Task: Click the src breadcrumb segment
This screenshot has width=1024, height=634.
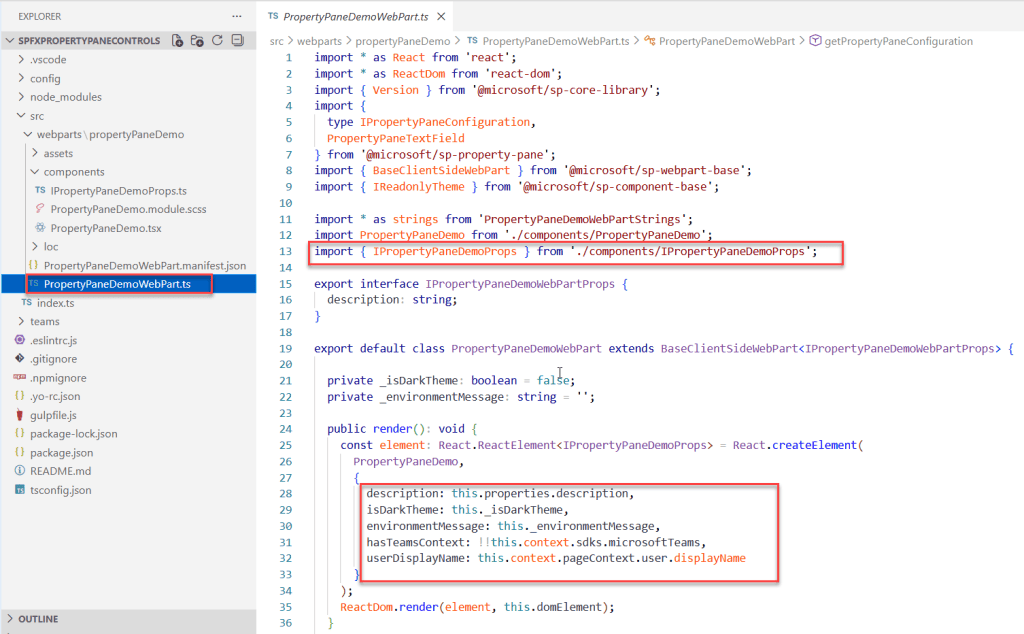Action: coord(276,41)
